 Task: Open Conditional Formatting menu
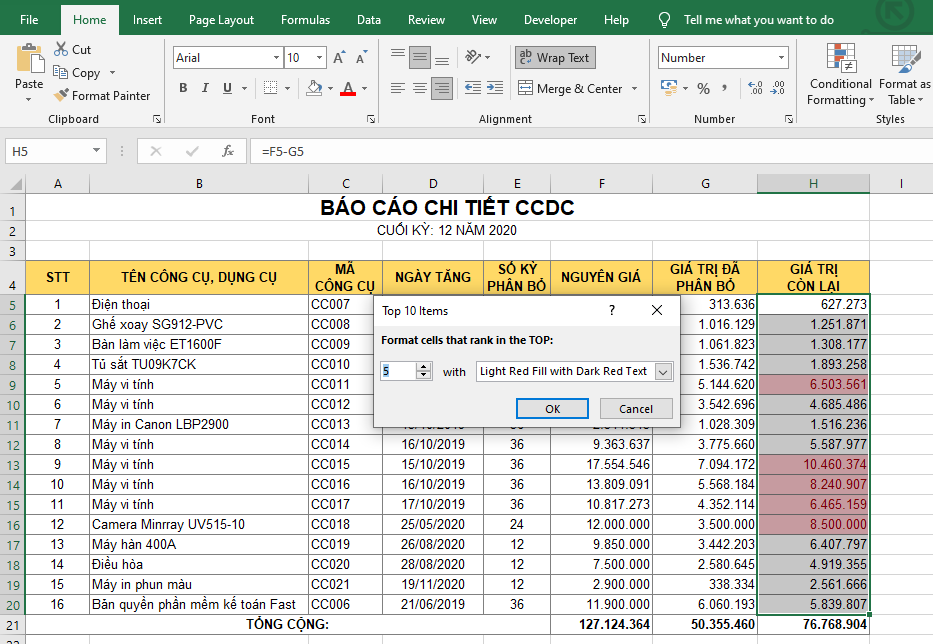pos(840,75)
